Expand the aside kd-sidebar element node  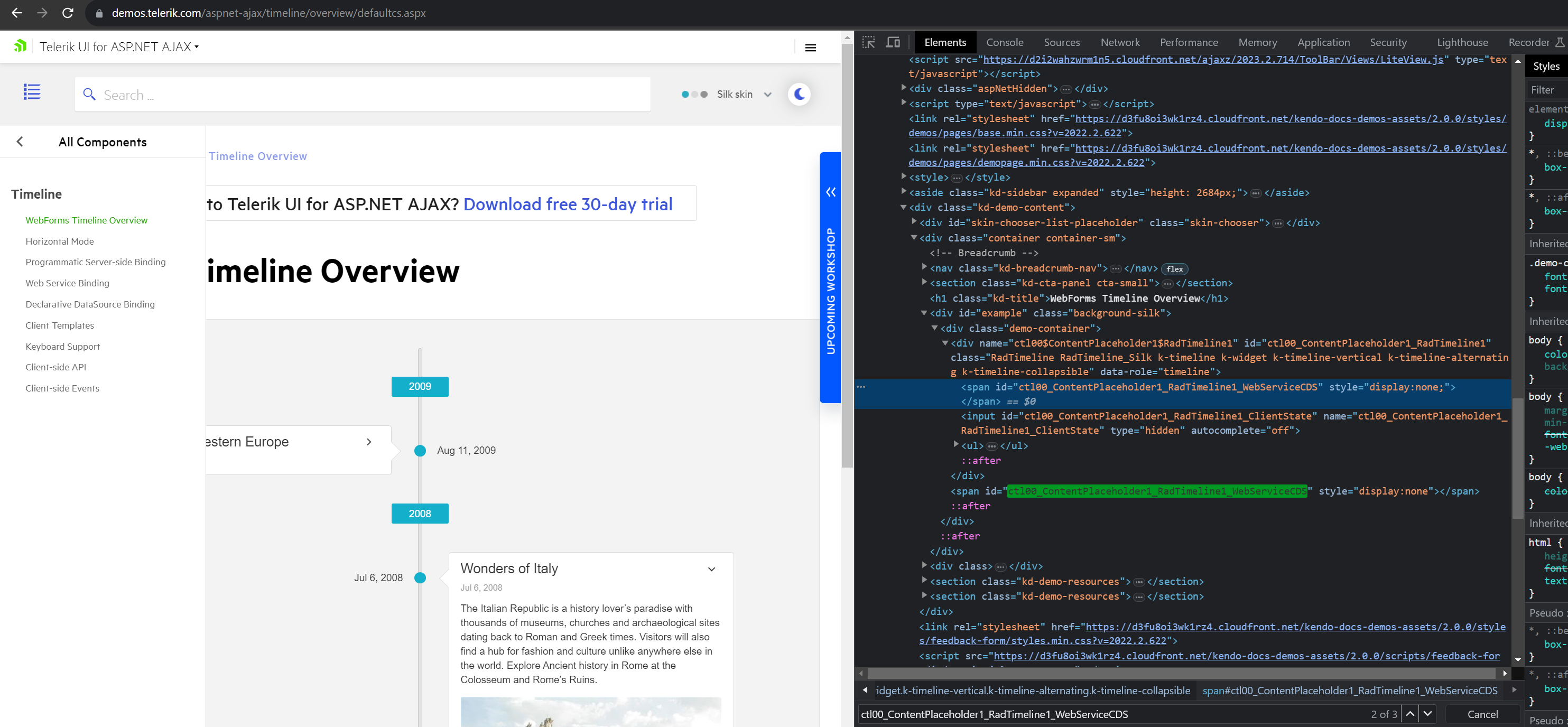(x=904, y=192)
